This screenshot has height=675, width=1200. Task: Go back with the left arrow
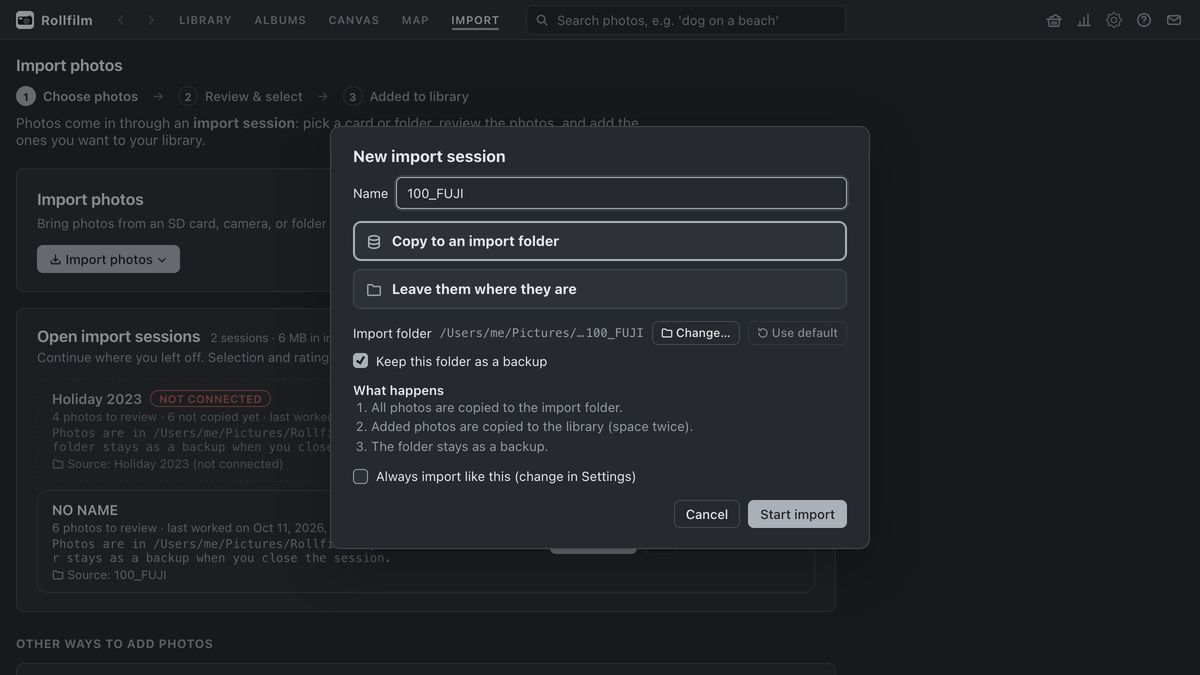[x=121, y=20]
